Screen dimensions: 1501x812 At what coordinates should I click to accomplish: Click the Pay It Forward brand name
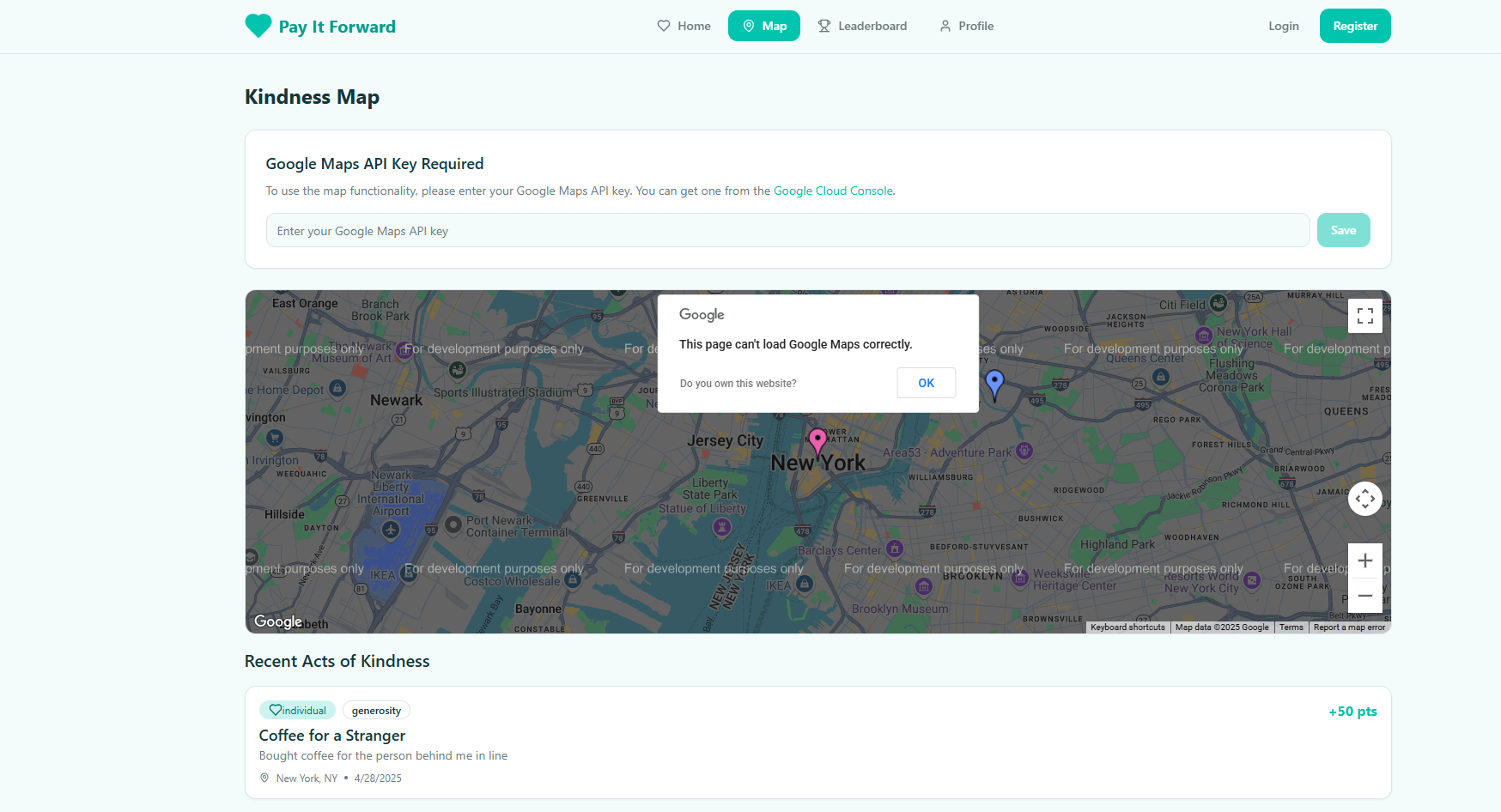(x=337, y=27)
